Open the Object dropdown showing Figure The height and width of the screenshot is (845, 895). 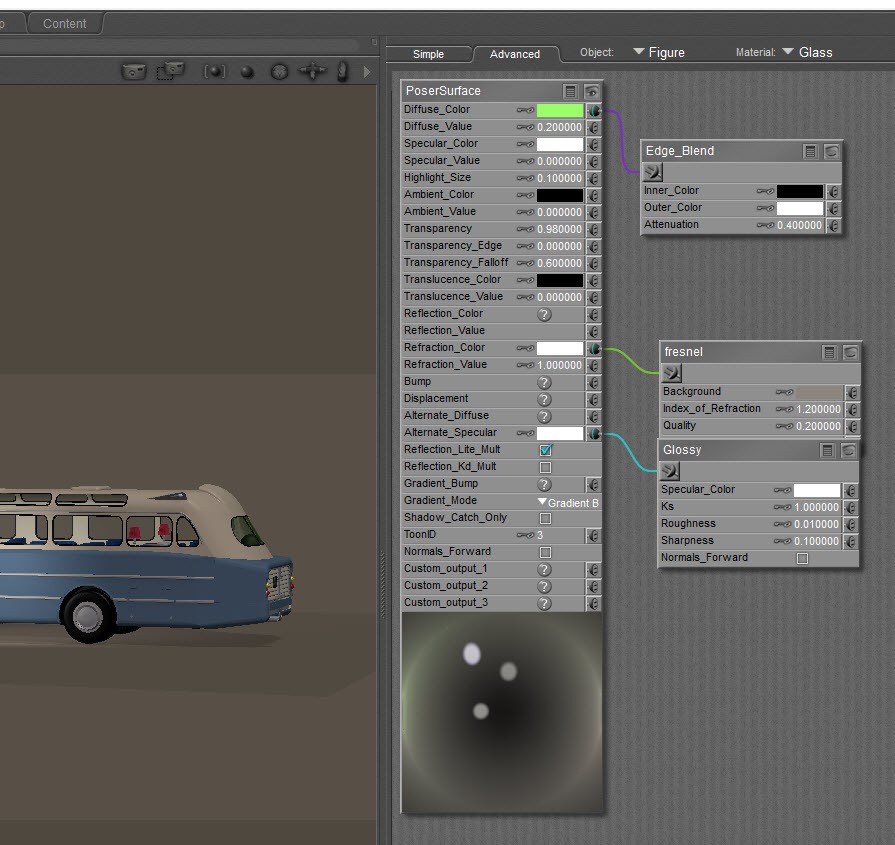[x=659, y=53]
